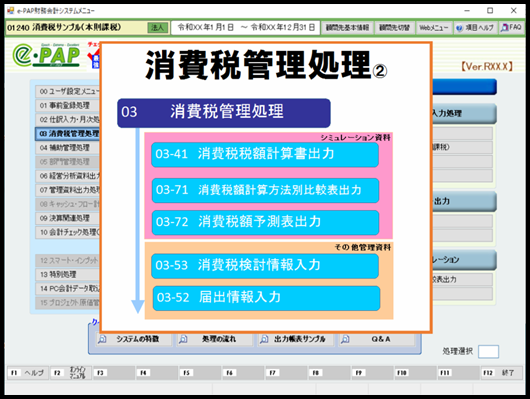Click the app icon in title bar
The width and height of the screenshot is (530, 399).
[x=10, y=10]
